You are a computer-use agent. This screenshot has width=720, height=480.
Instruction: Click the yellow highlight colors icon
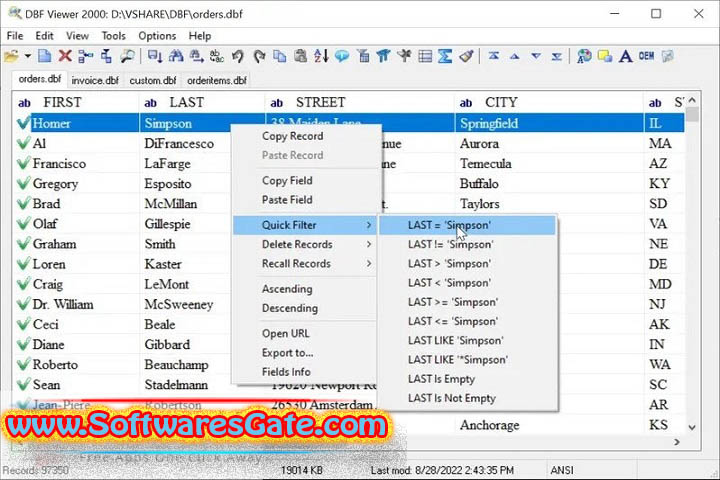[605, 56]
